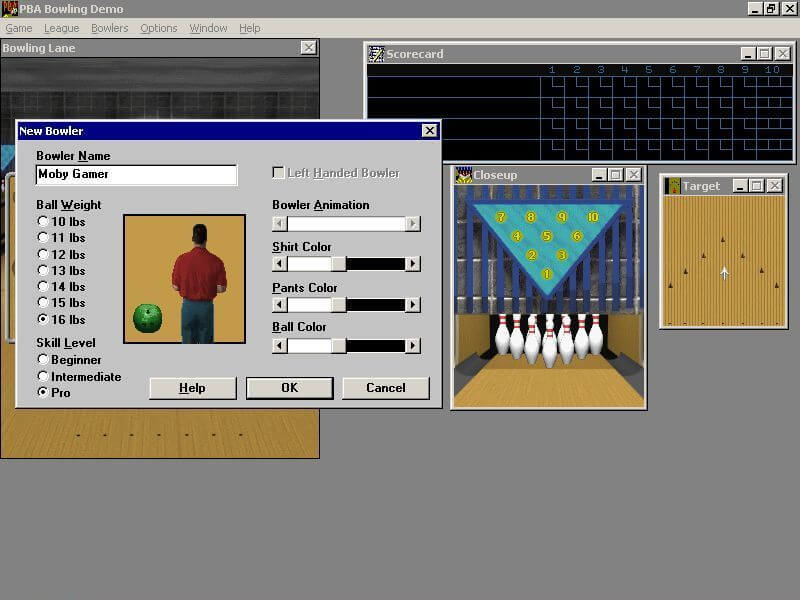
Task: Click pin 10 in the Closeup diagram
Action: click(x=592, y=217)
